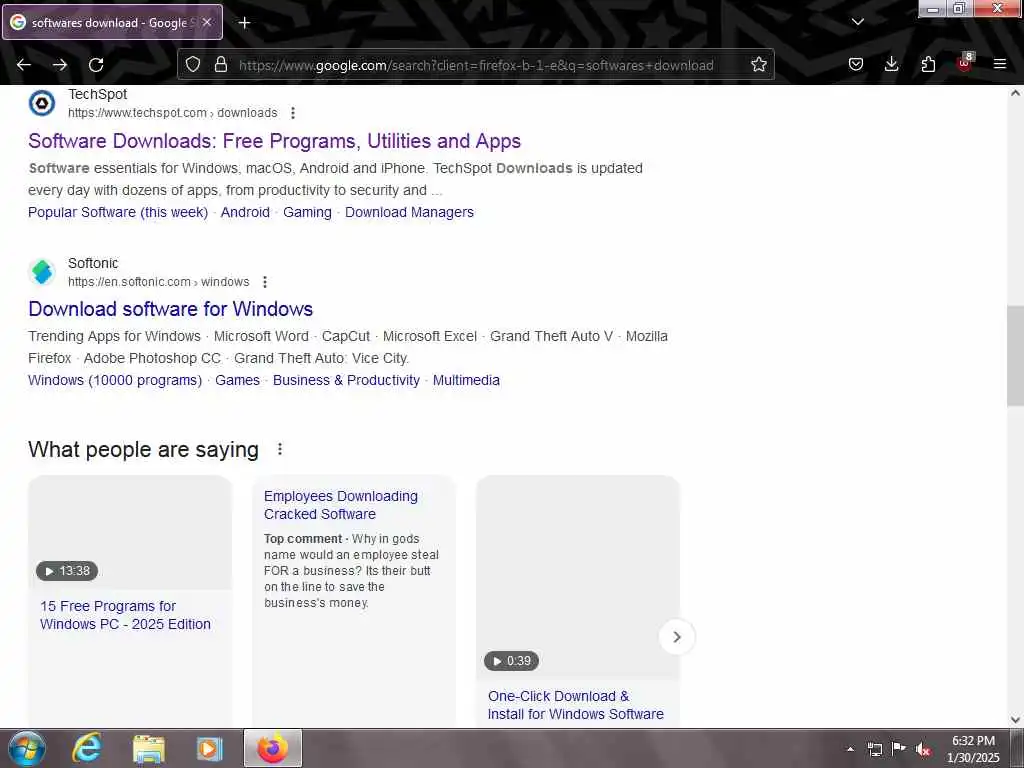This screenshot has width=1024, height=768.
Task: Open TechSpot result options three-dot menu
Action: click(293, 113)
